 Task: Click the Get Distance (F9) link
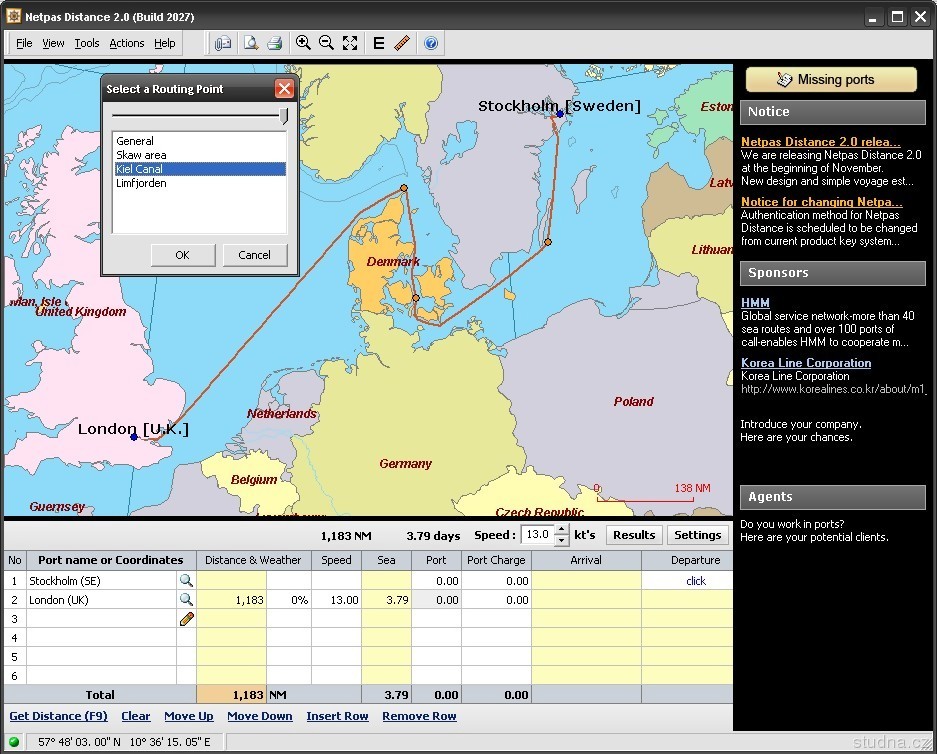click(x=58, y=716)
